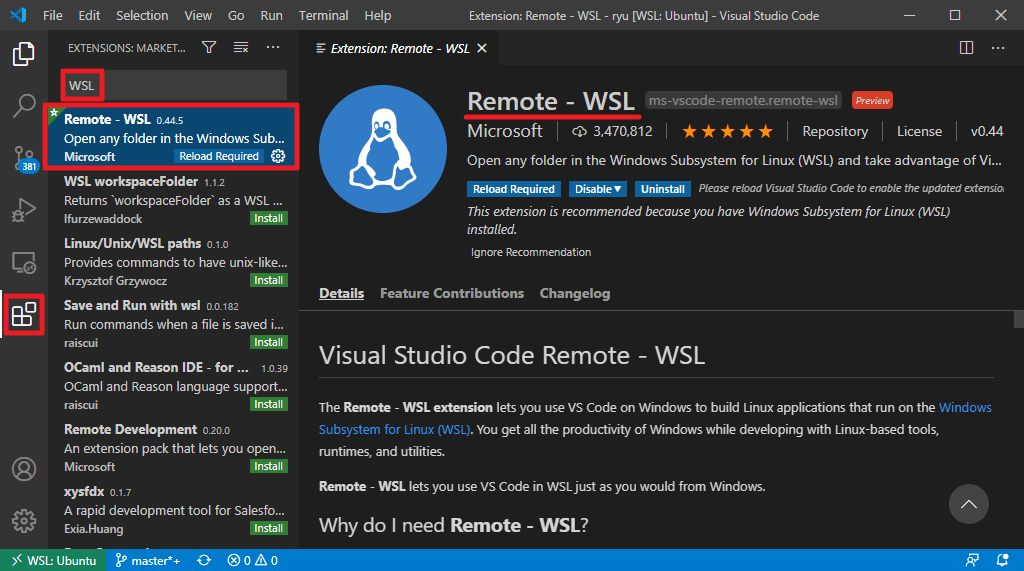This screenshot has height=571, width=1024.
Task: Open manage gear for Remote - WSL item
Action: pos(278,156)
